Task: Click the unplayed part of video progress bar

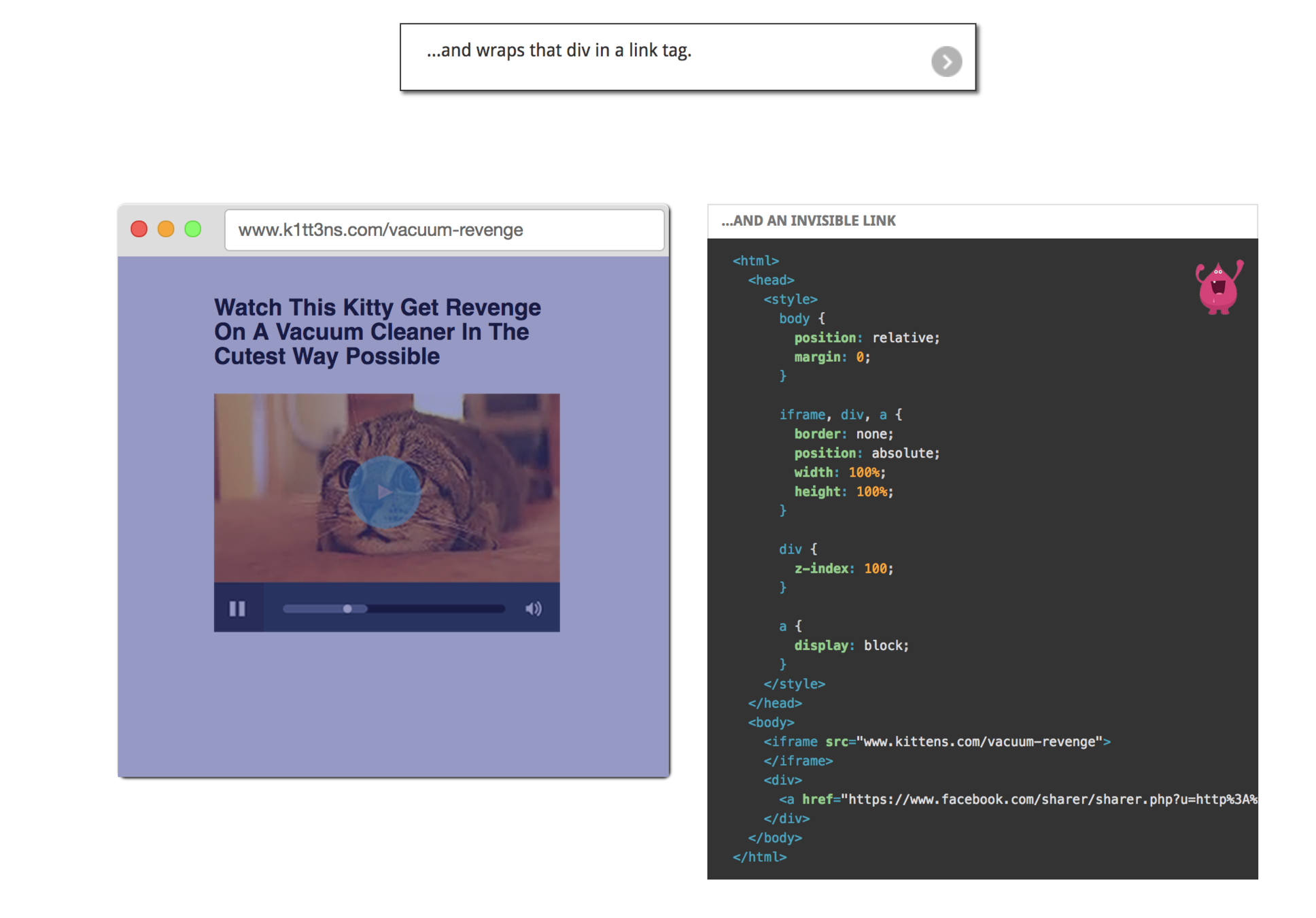Action: 435,609
